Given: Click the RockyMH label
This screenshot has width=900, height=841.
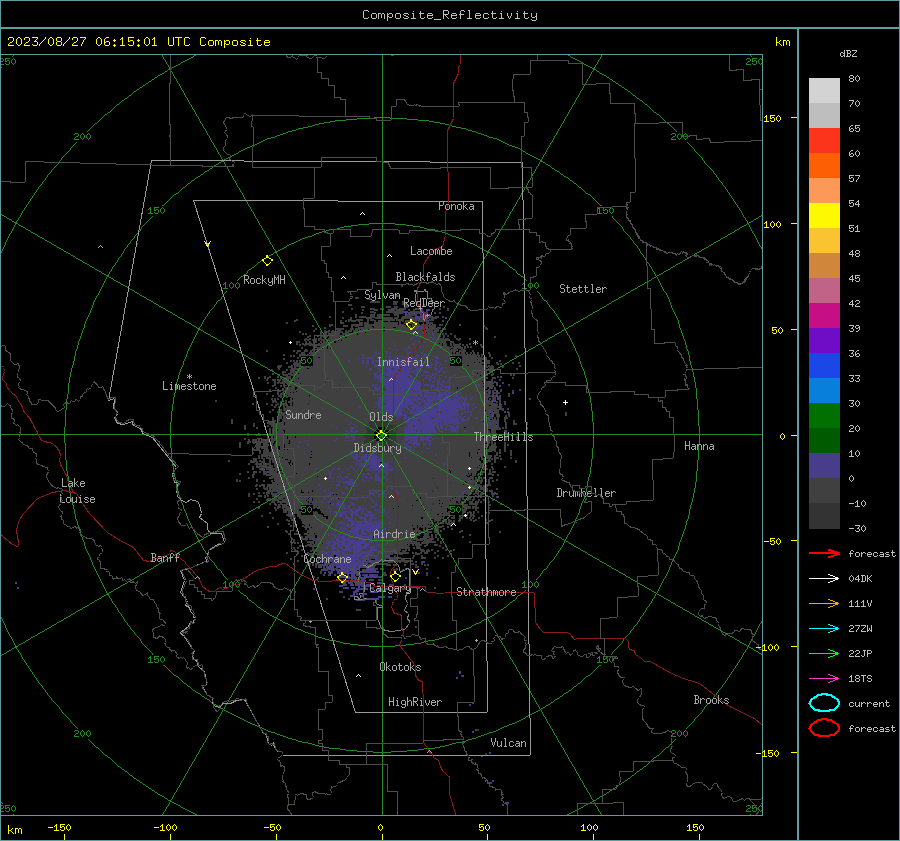Looking at the screenshot, I should [x=264, y=280].
